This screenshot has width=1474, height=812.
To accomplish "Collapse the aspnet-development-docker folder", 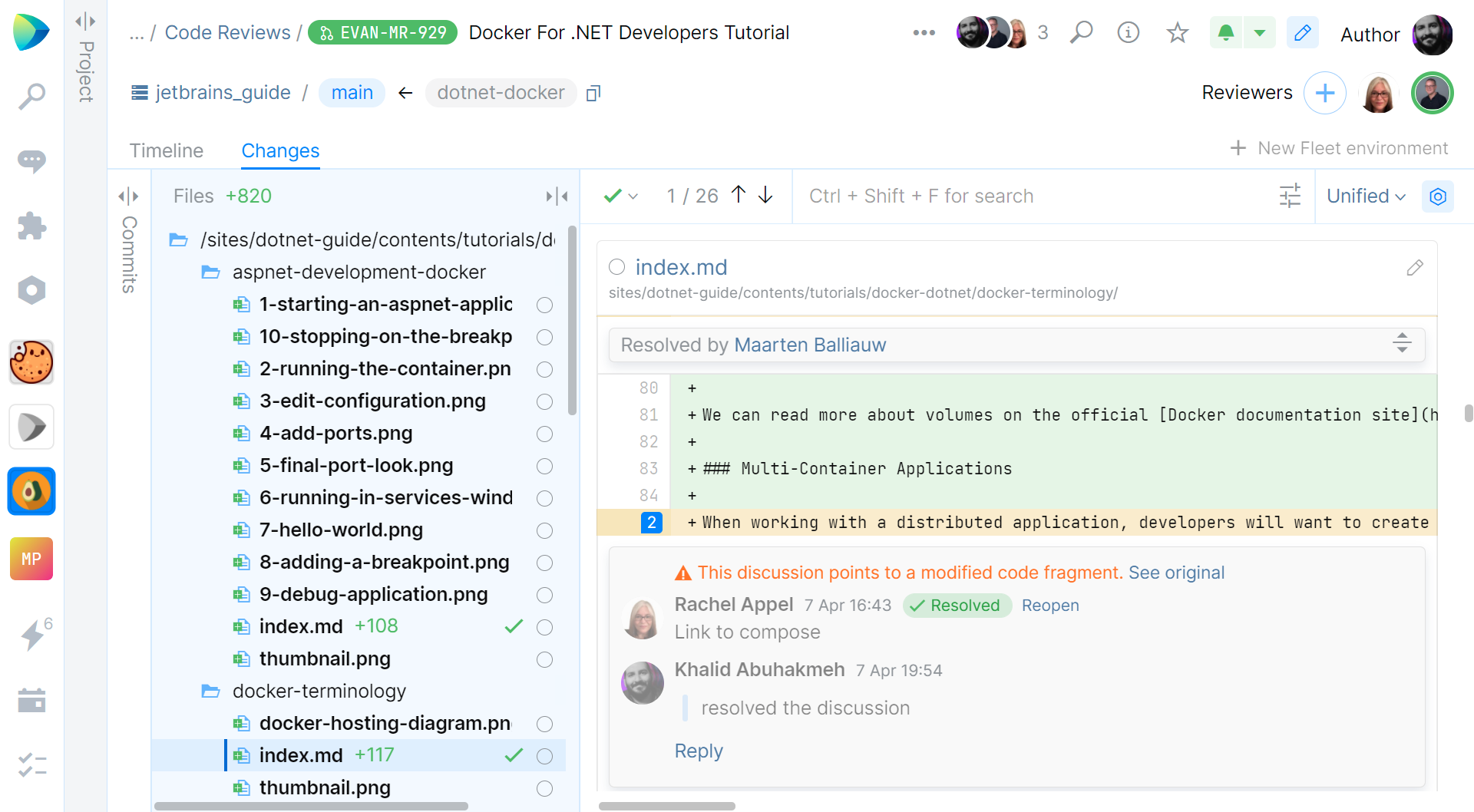I will coord(210,272).
